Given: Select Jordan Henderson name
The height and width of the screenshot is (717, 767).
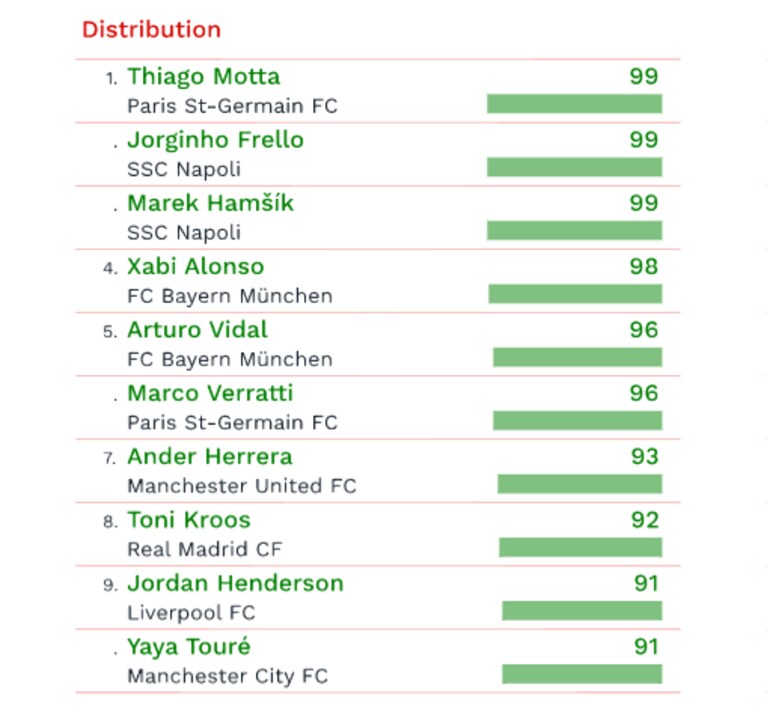Looking at the screenshot, I should 235,583.
